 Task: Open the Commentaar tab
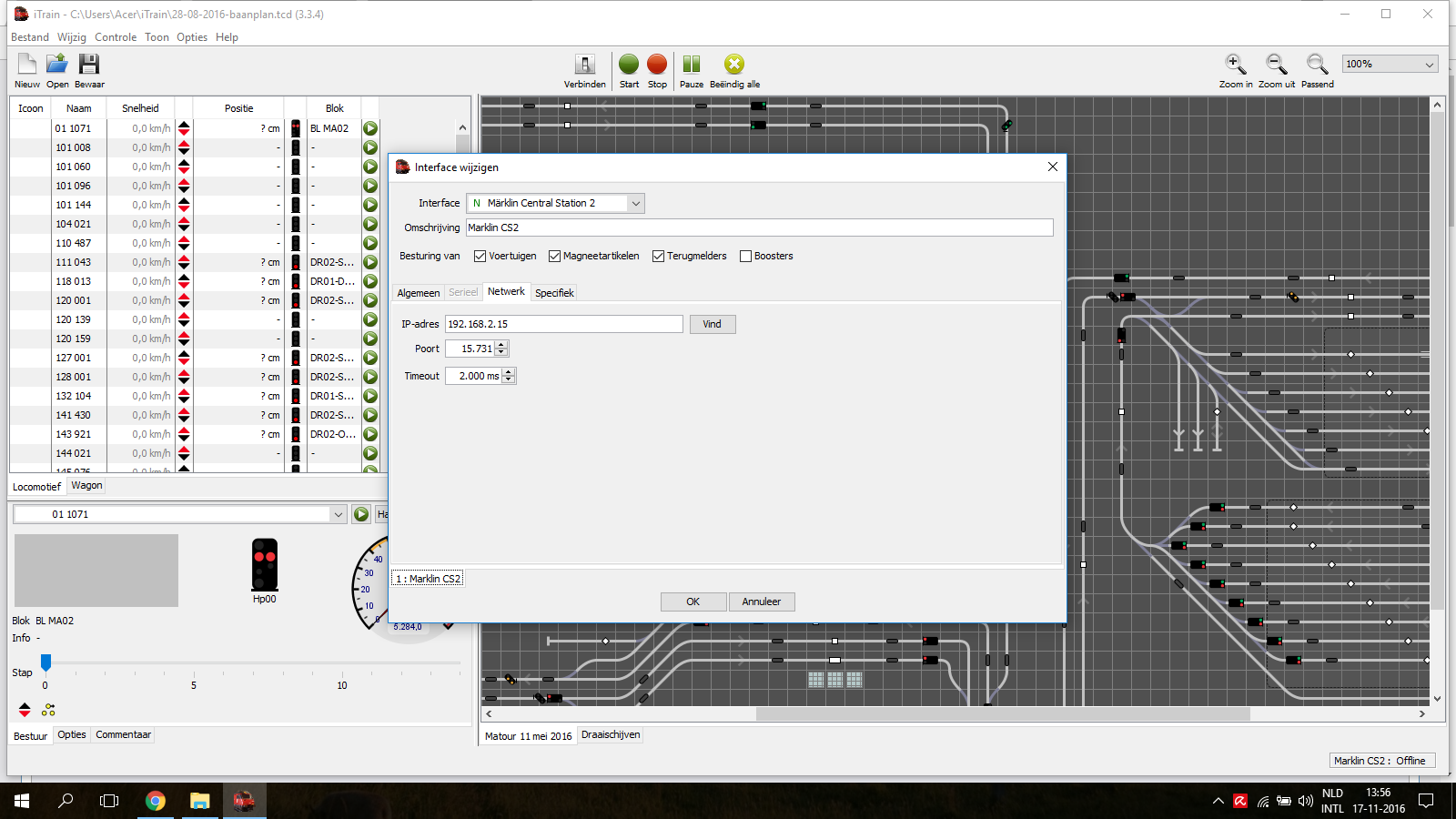tap(123, 734)
